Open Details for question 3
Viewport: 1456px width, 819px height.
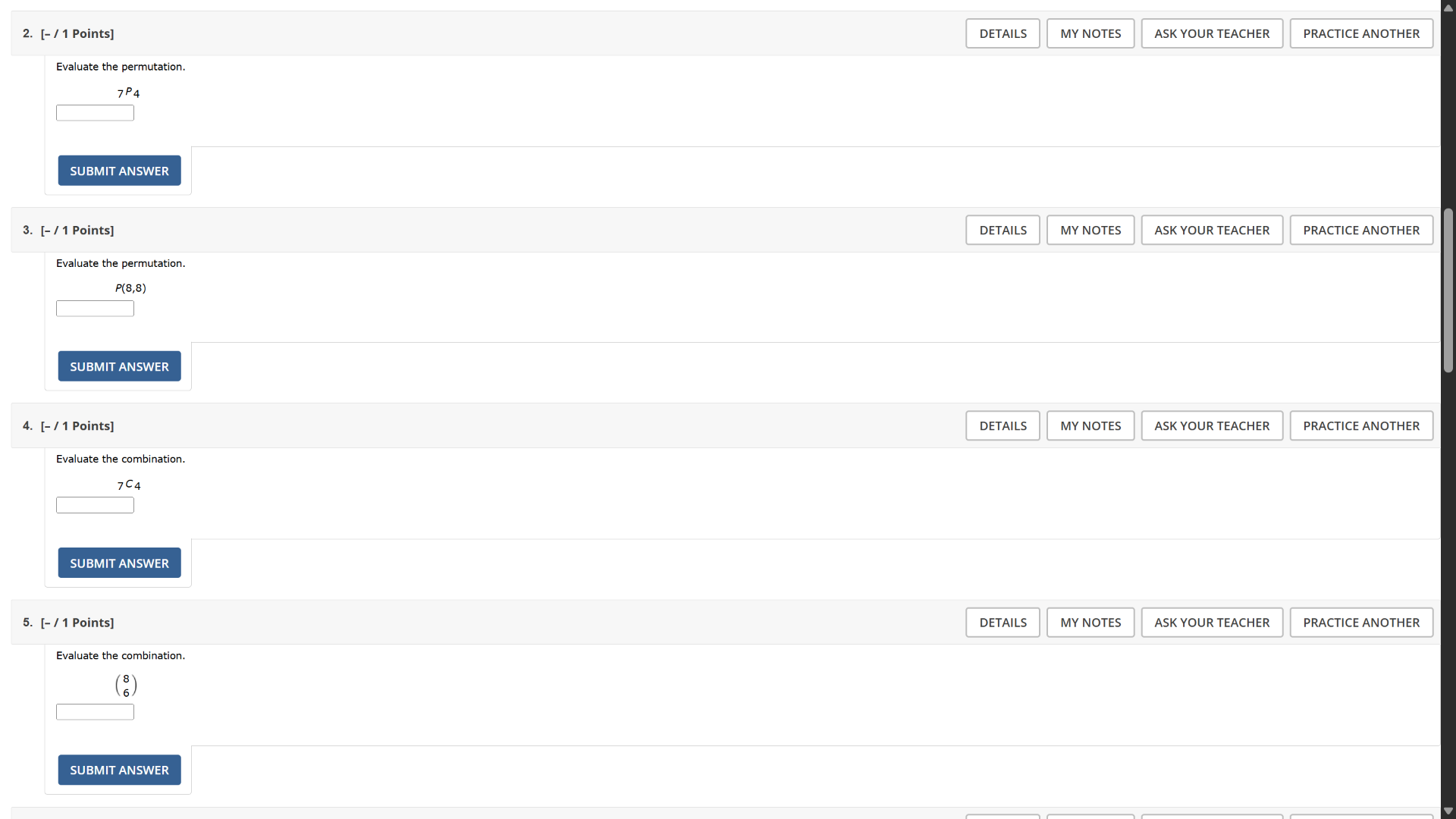(1003, 230)
